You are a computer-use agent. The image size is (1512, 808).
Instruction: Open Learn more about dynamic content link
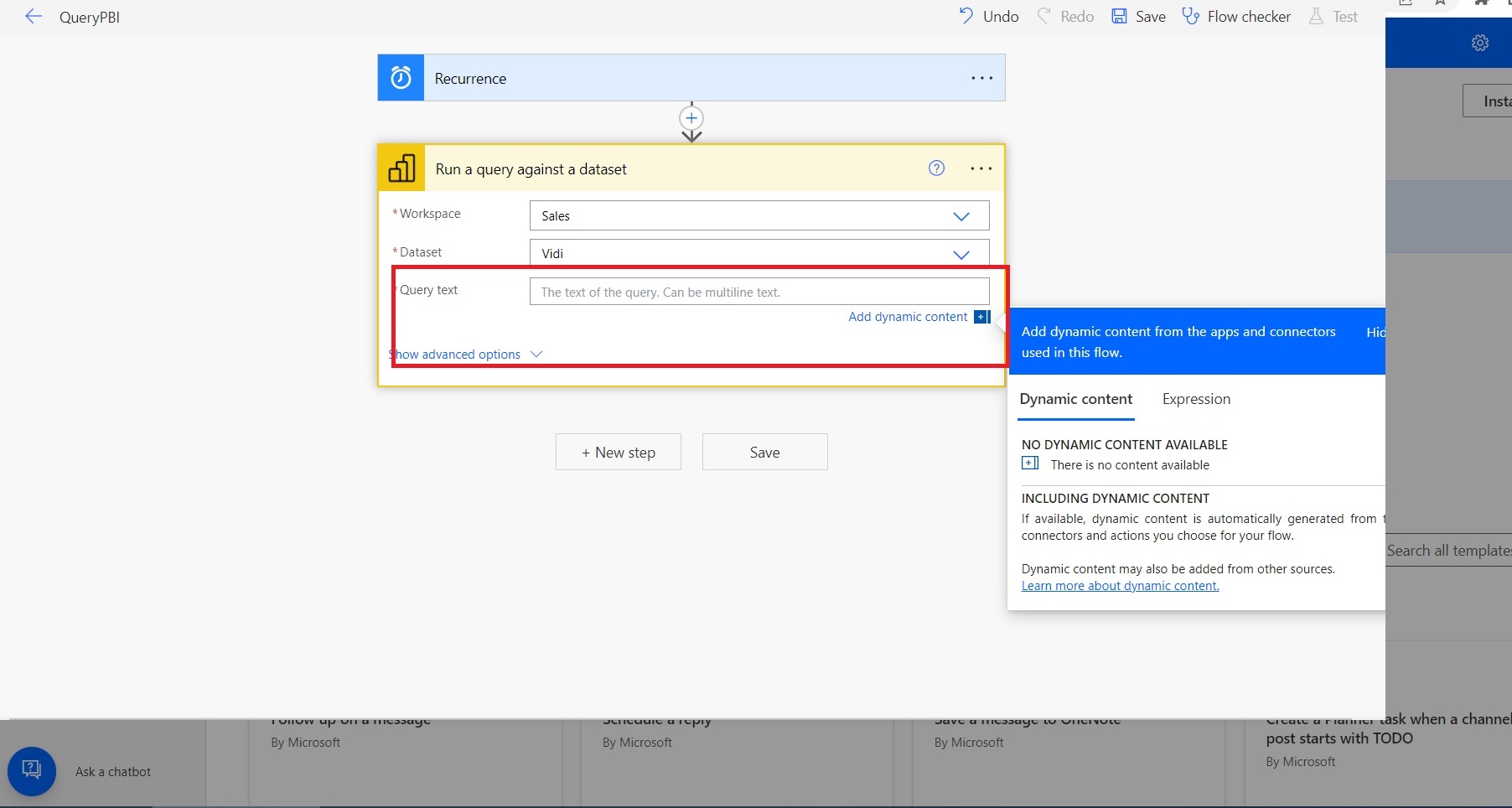coord(1120,586)
